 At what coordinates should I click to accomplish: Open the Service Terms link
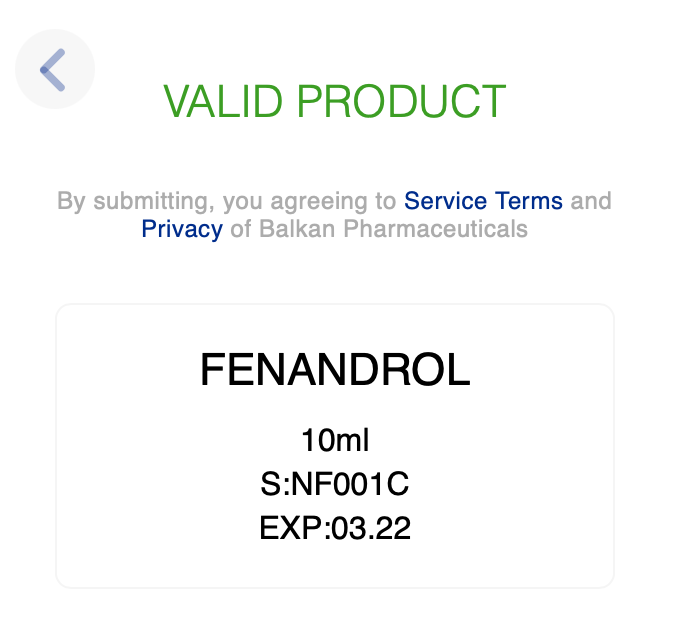tap(483, 201)
